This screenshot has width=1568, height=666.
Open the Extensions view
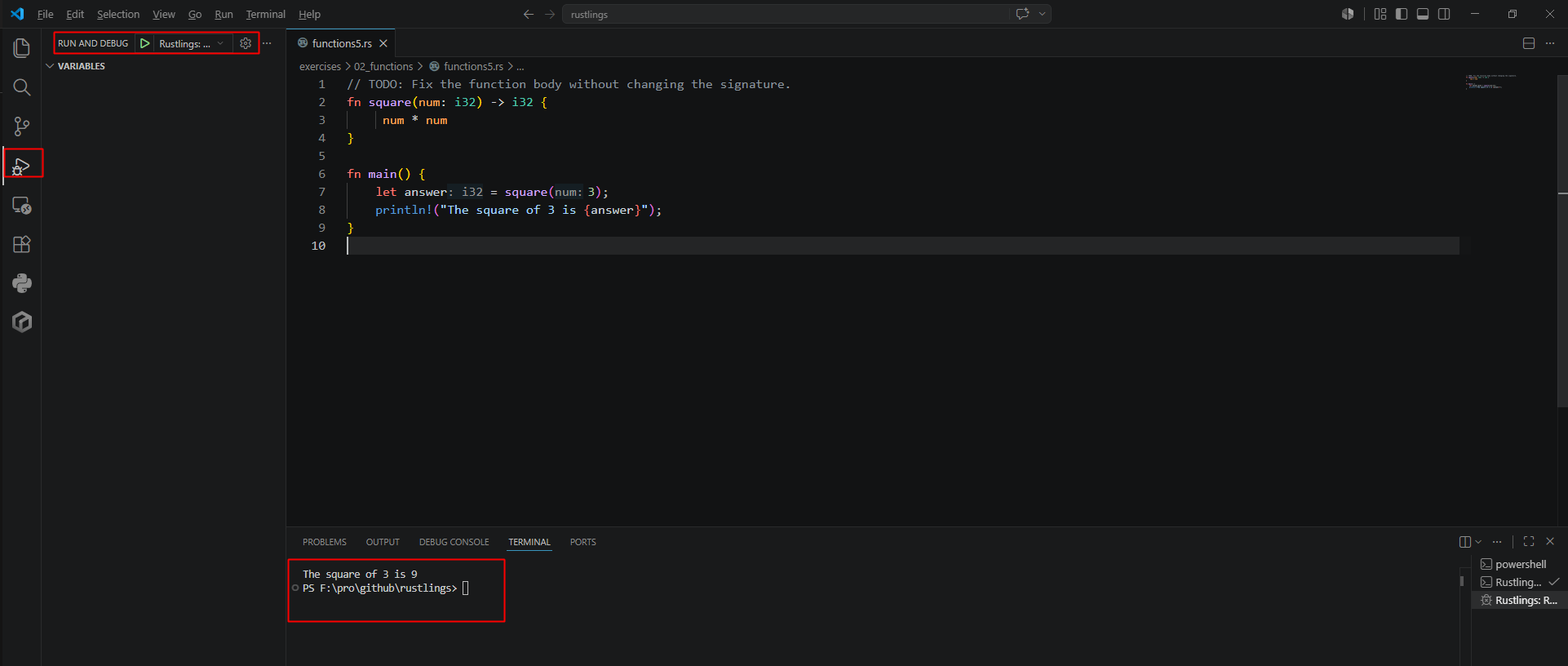point(22,244)
